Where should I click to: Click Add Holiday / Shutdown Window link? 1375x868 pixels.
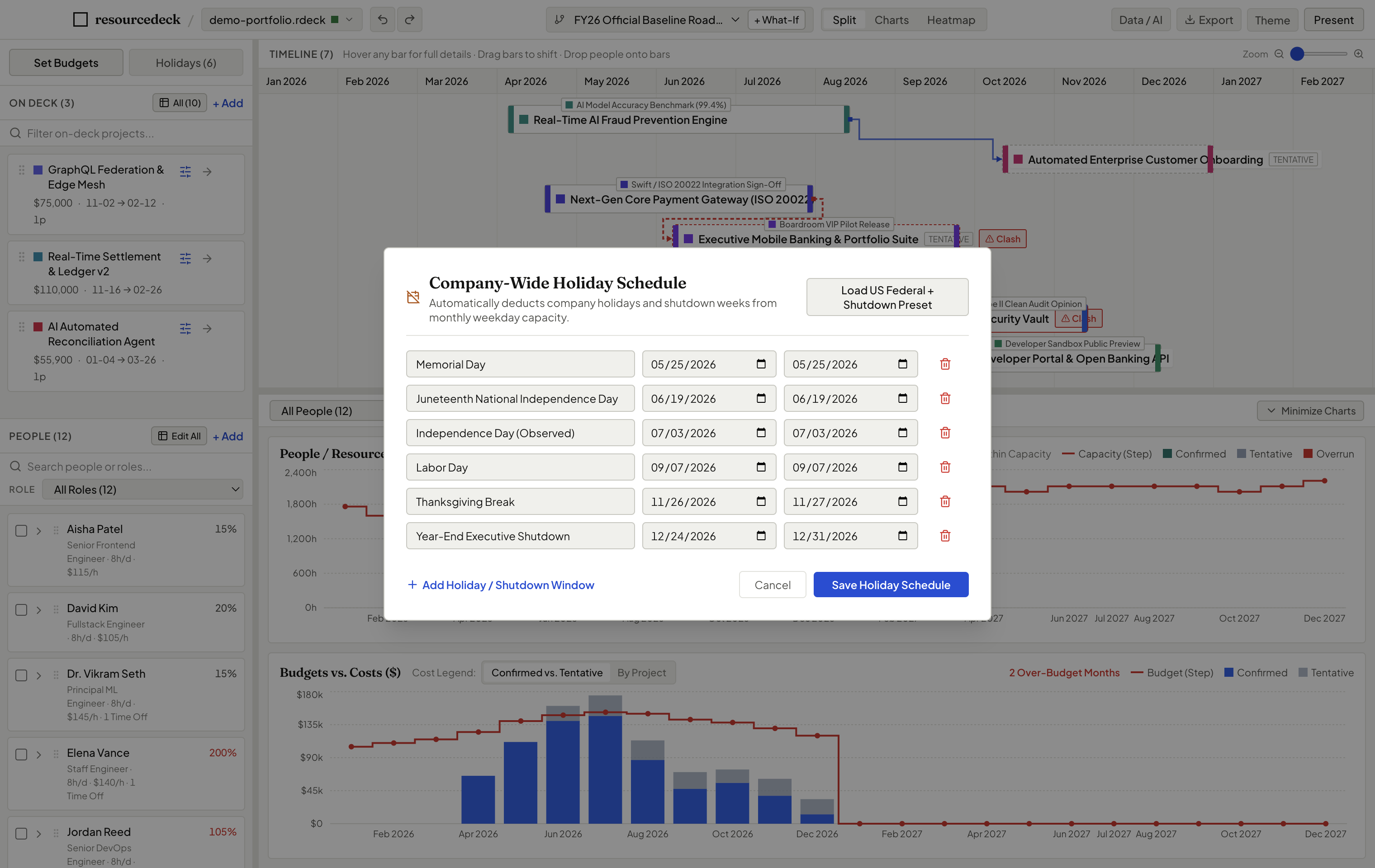501,585
